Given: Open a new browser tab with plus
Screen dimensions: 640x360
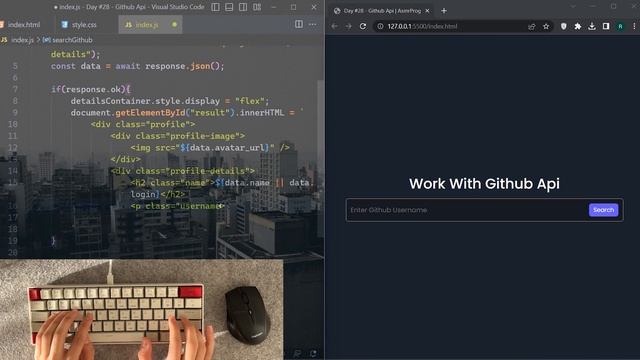Looking at the screenshot, I should tap(444, 11).
